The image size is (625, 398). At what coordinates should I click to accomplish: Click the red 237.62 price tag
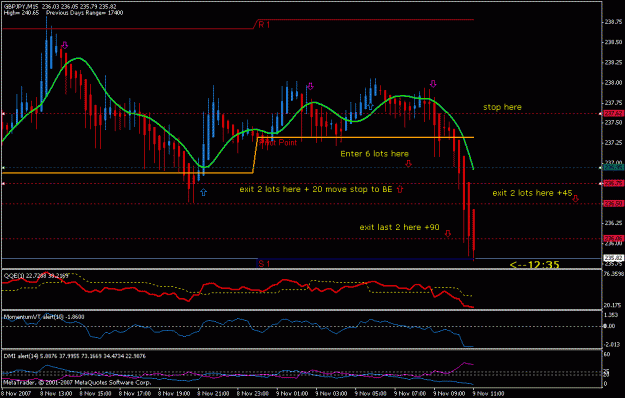tap(613, 114)
